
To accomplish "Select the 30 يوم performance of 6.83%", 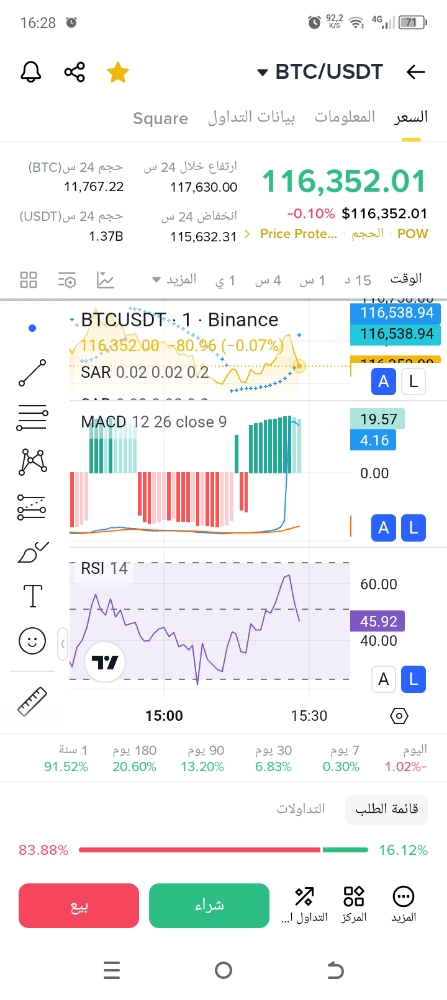I will 274,758.
